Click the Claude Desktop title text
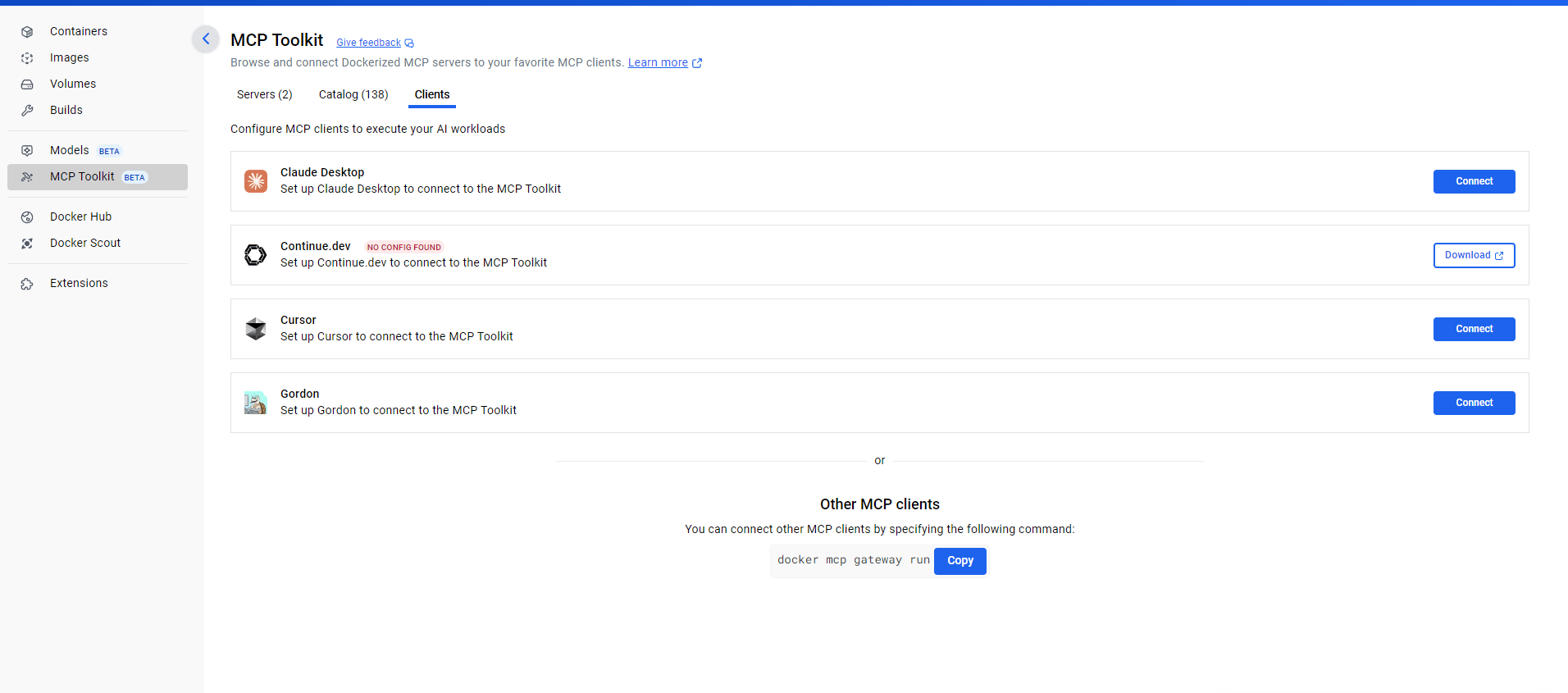 click(322, 172)
